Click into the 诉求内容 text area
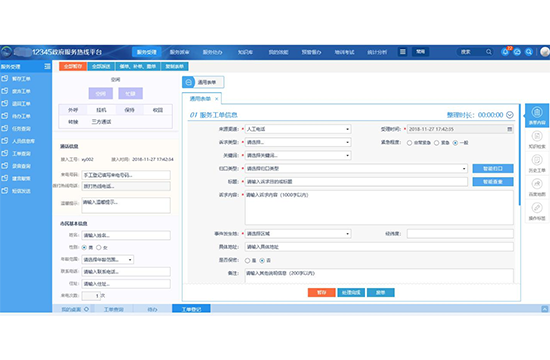Image resolution: width=550 pixels, height=360 pixels. [379, 208]
